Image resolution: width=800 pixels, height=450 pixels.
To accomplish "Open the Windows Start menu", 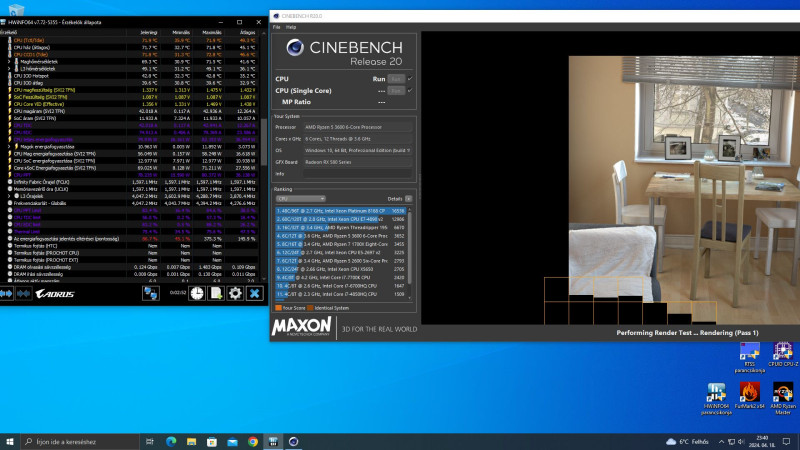I will [9, 441].
